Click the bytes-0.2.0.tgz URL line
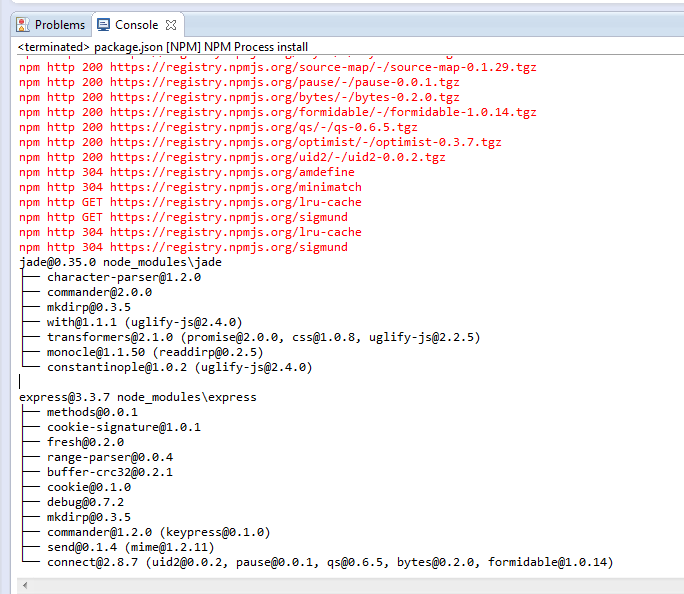Screen dimensions: 684x594 tap(239, 97)
